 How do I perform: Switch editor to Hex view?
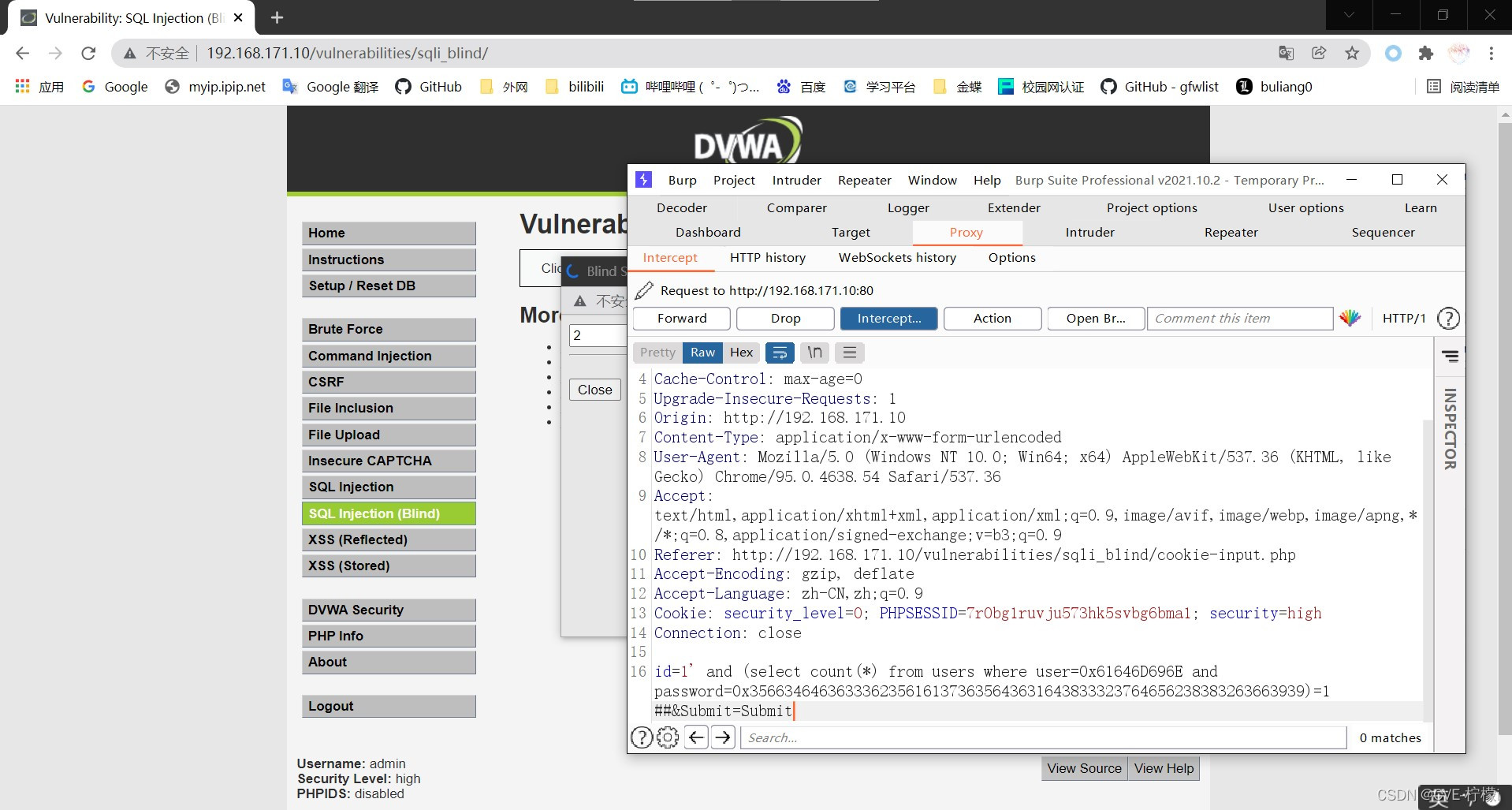[741, 353]
